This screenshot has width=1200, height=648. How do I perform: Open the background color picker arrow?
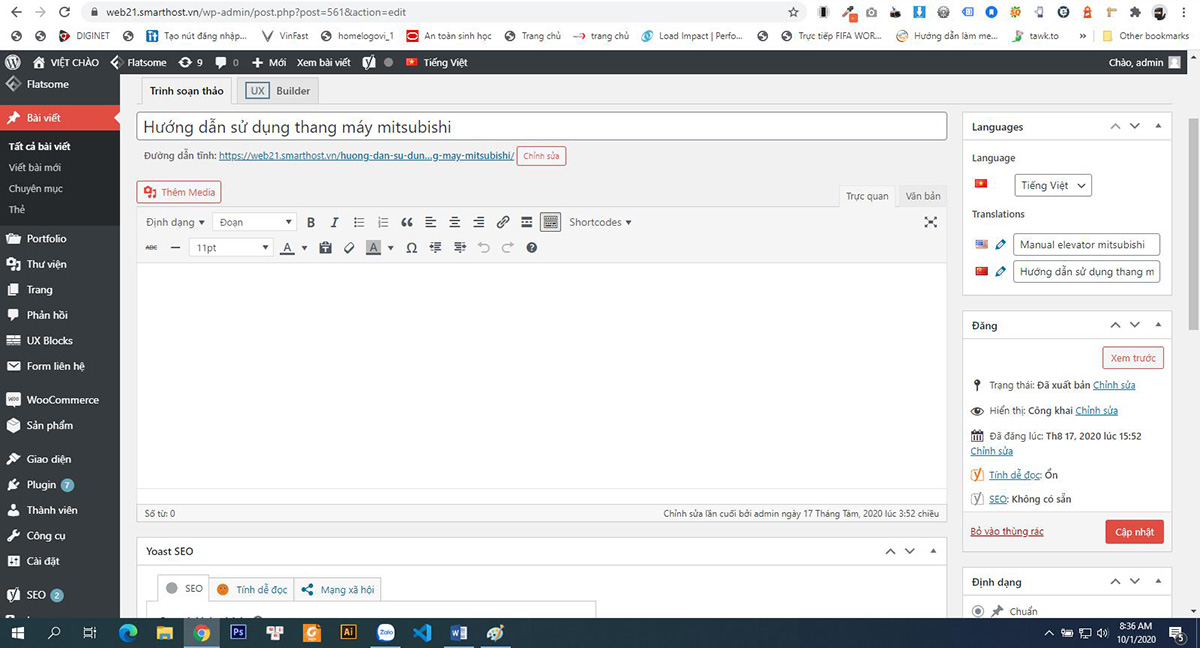point(391,247)
